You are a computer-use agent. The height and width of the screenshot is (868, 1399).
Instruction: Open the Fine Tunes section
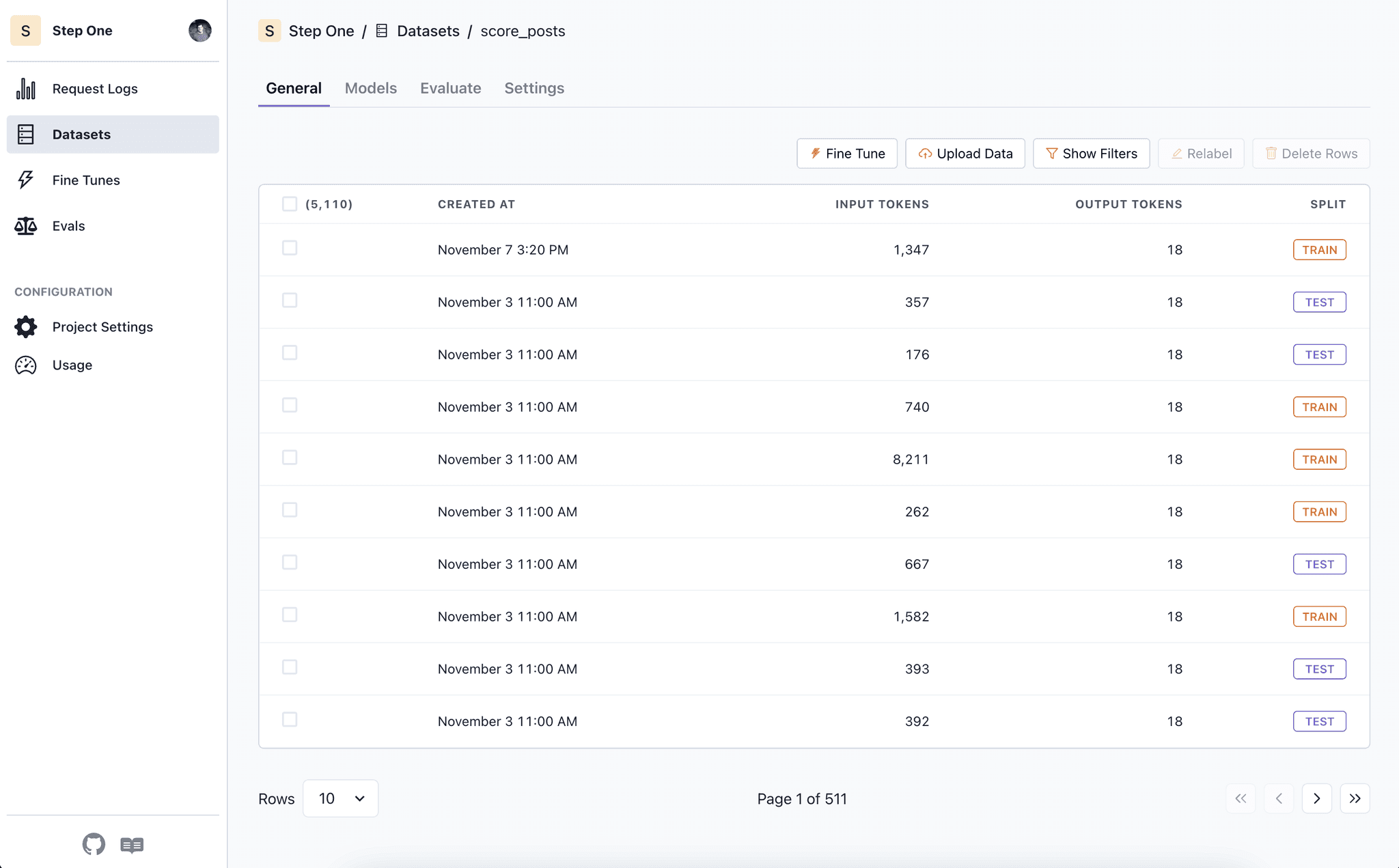(x=86, y=180)
